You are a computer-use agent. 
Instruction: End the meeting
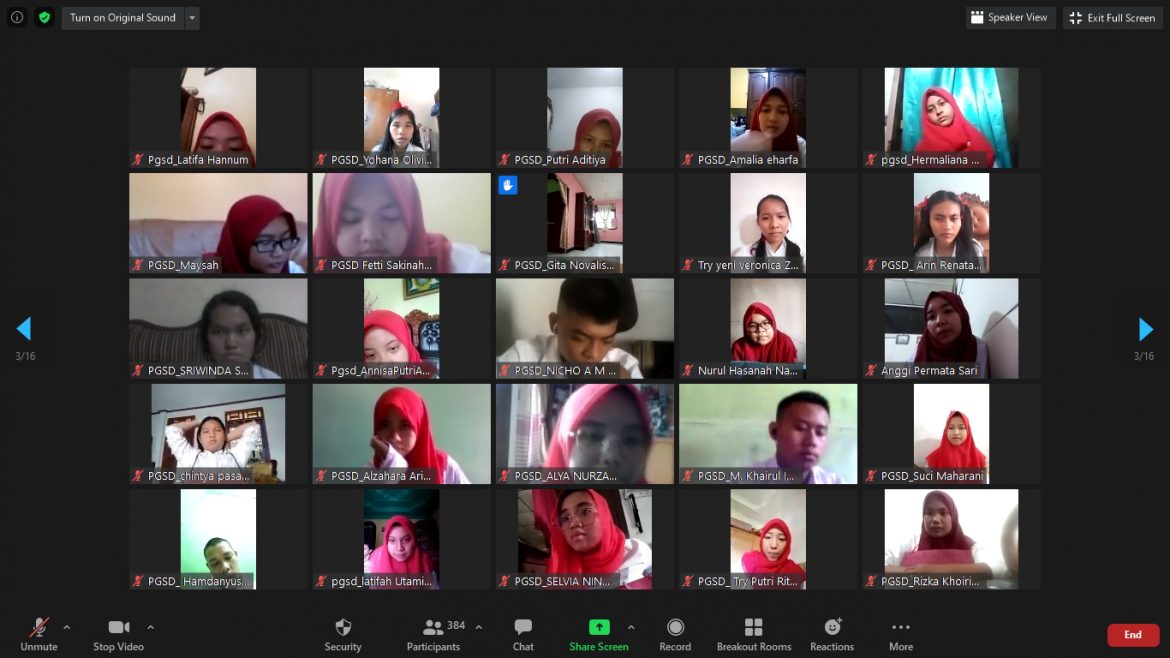pyautogui.click(x=1132, y=634)
